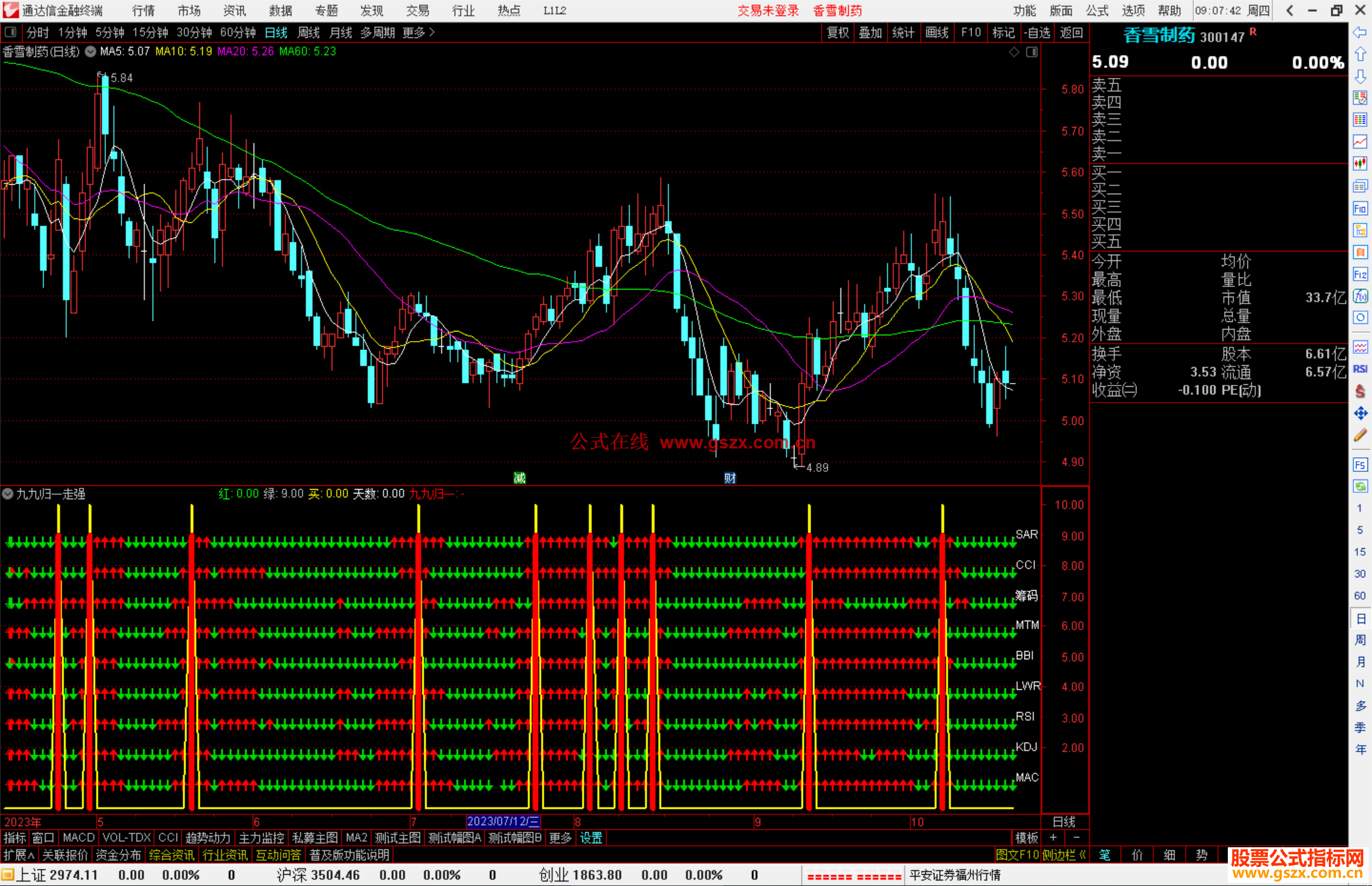Toggle the panel icon left of 分时
1372x886 pixels.
pos(11,32)
